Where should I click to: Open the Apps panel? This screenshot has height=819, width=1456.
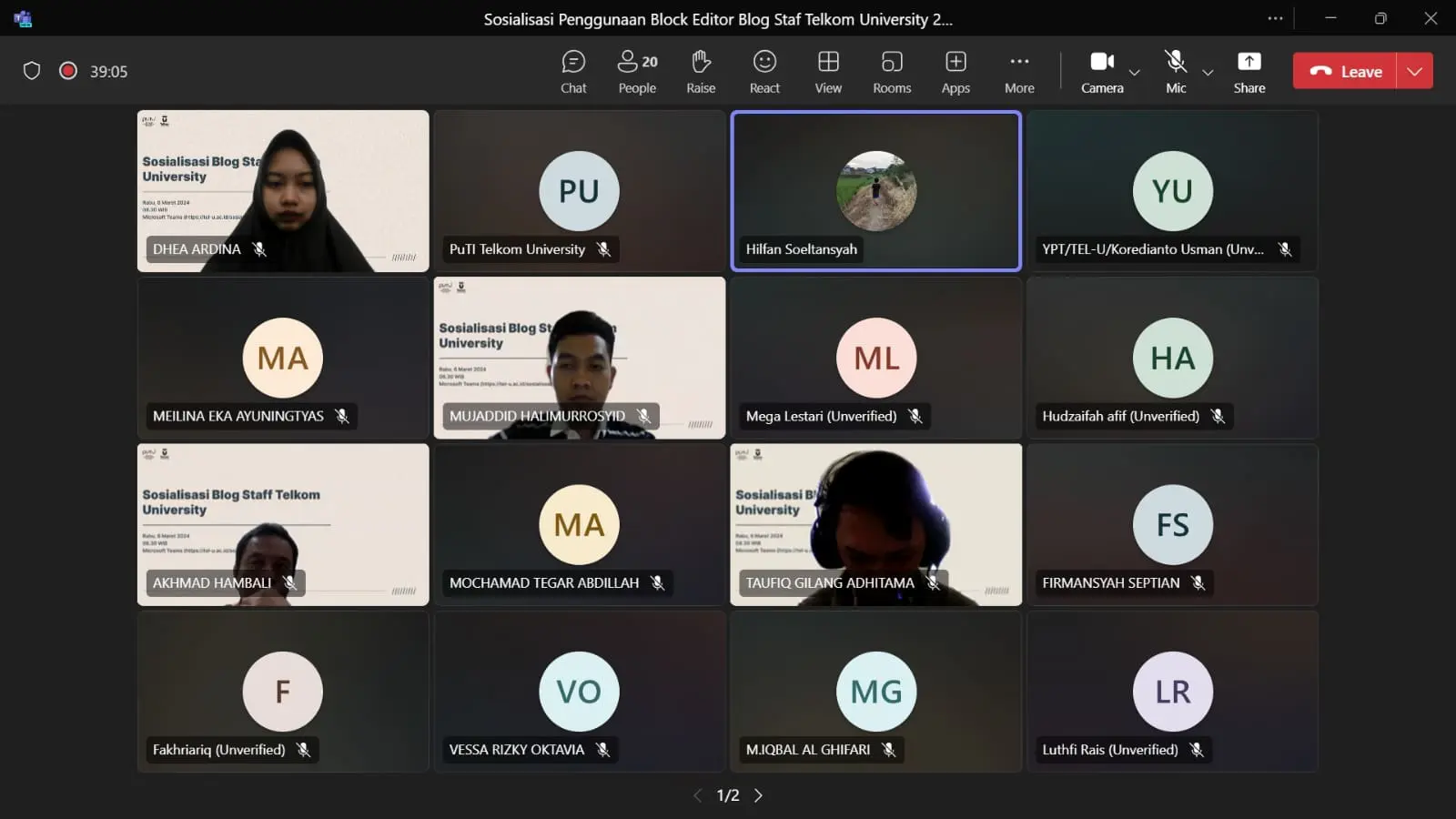tap(955, 72)
